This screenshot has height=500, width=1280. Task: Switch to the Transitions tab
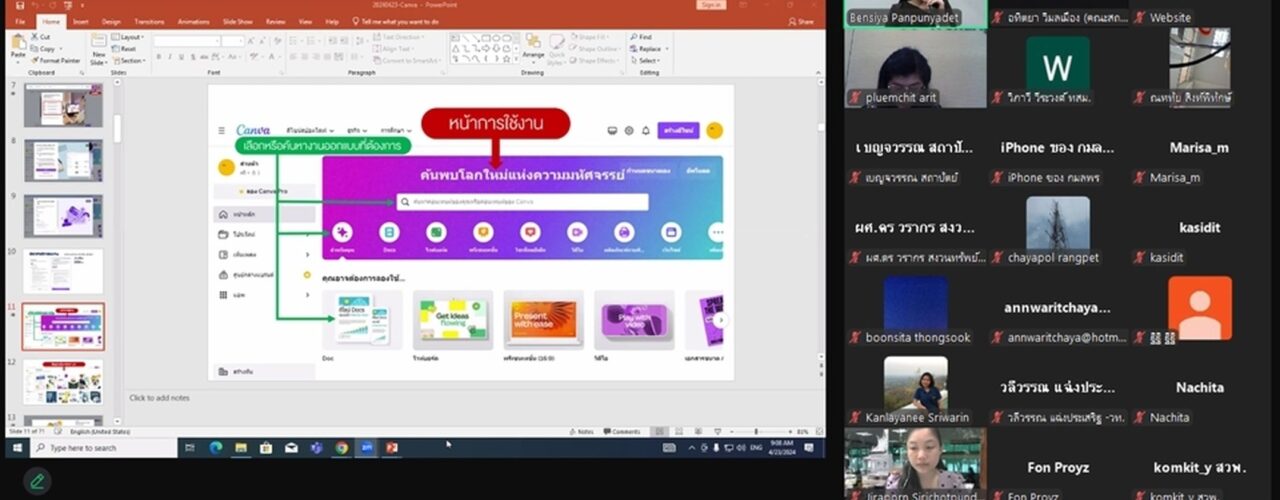point(149,21)
